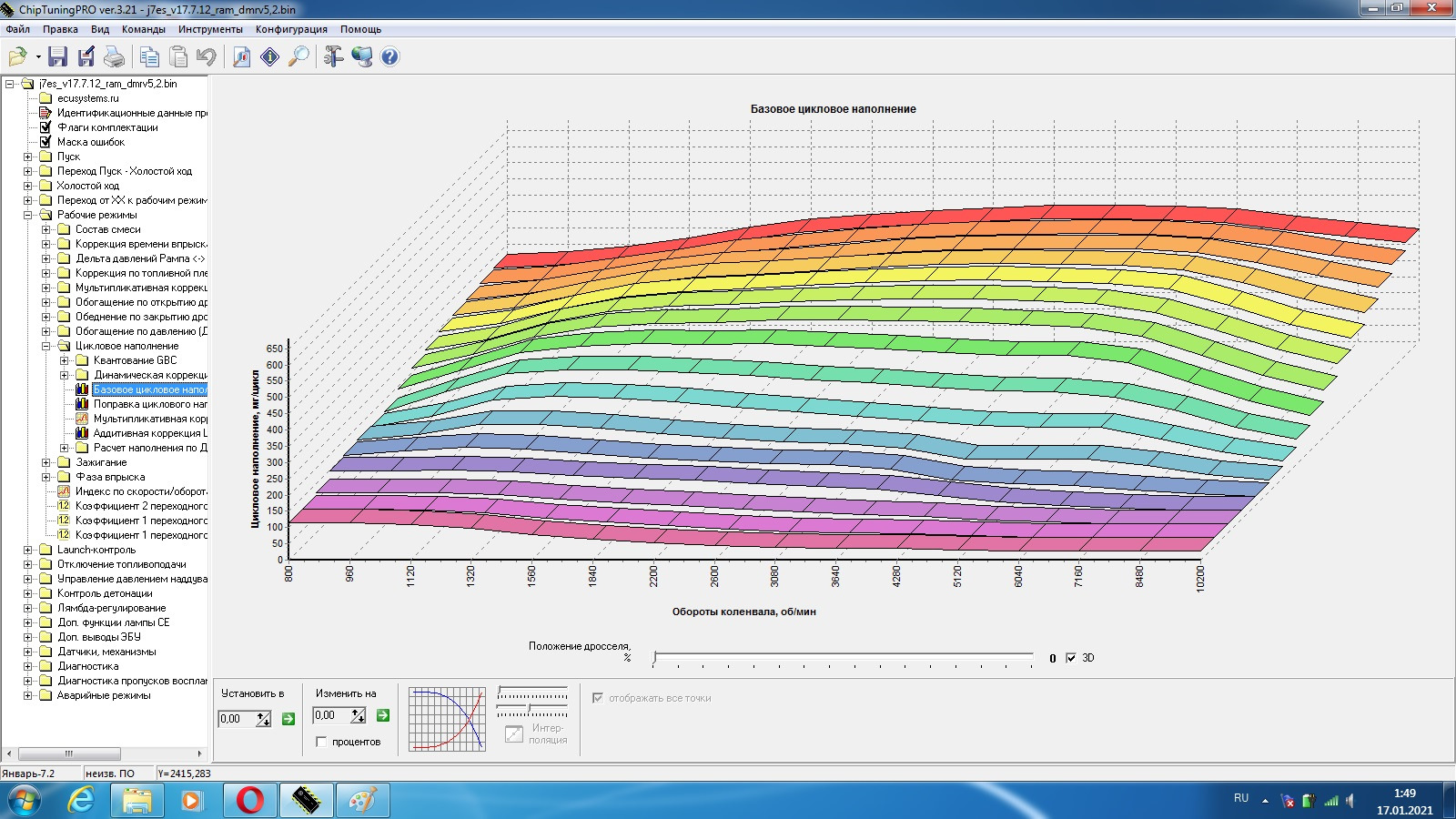The width and height of the screenshot is (1456, 819).
Task: Collapse the Цикловое наполнение tree node
Action: point(46,346)
